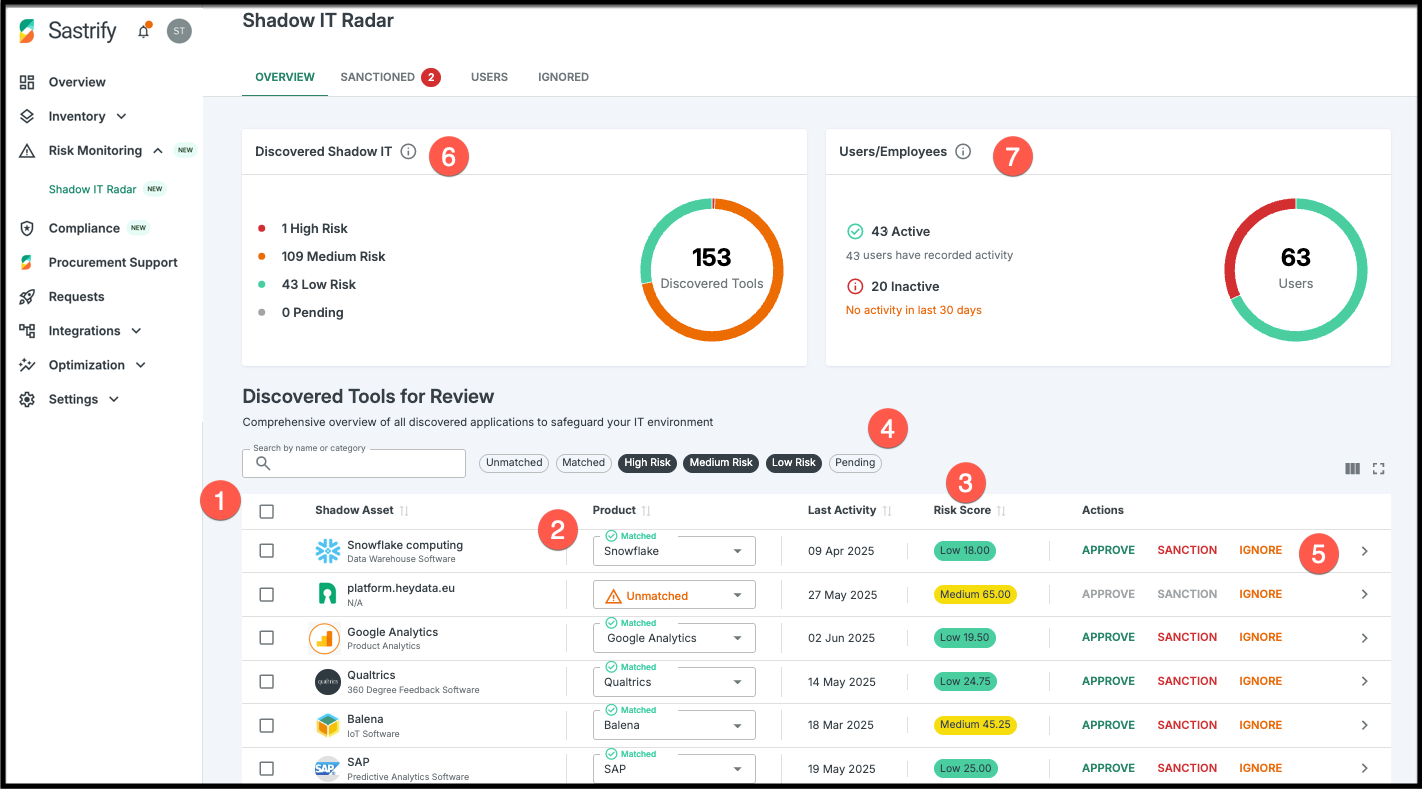1422x789 pixels.
Task: Sort by Risk Score column arrows
Action: [x=1001, y=511]
